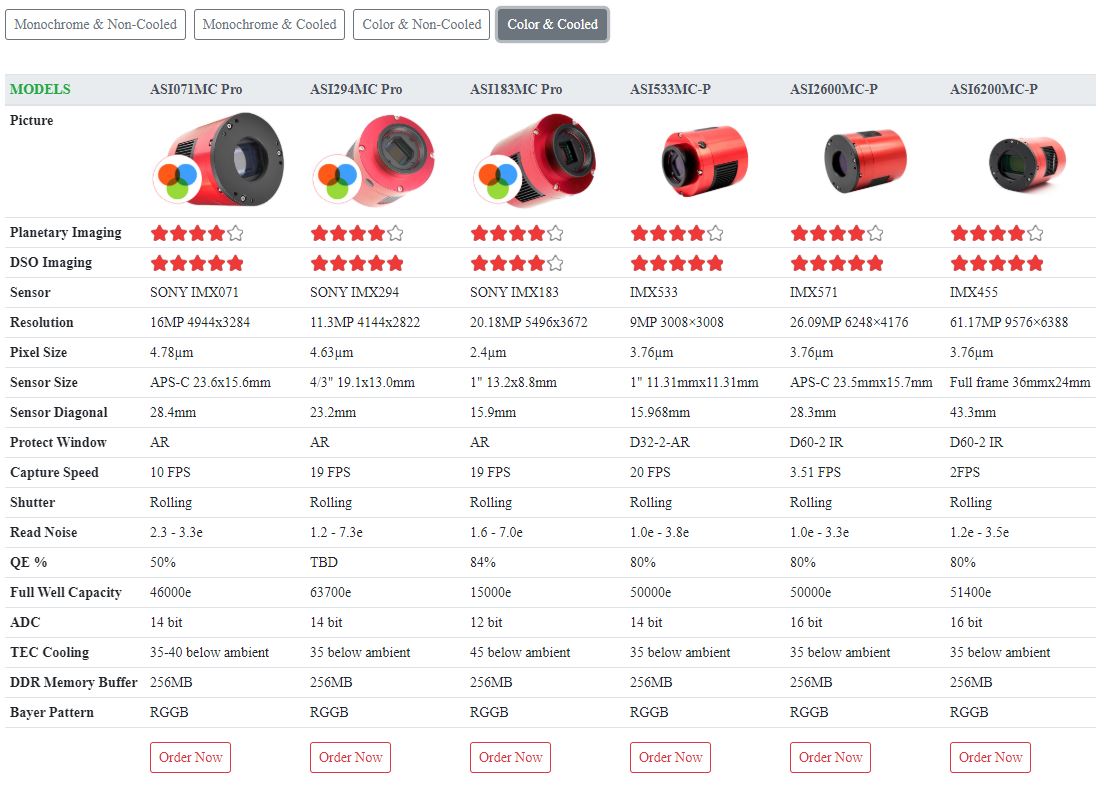Click the Bayer Pattern row label
This screenshot has width=1106, height=791.
[51, 712]
